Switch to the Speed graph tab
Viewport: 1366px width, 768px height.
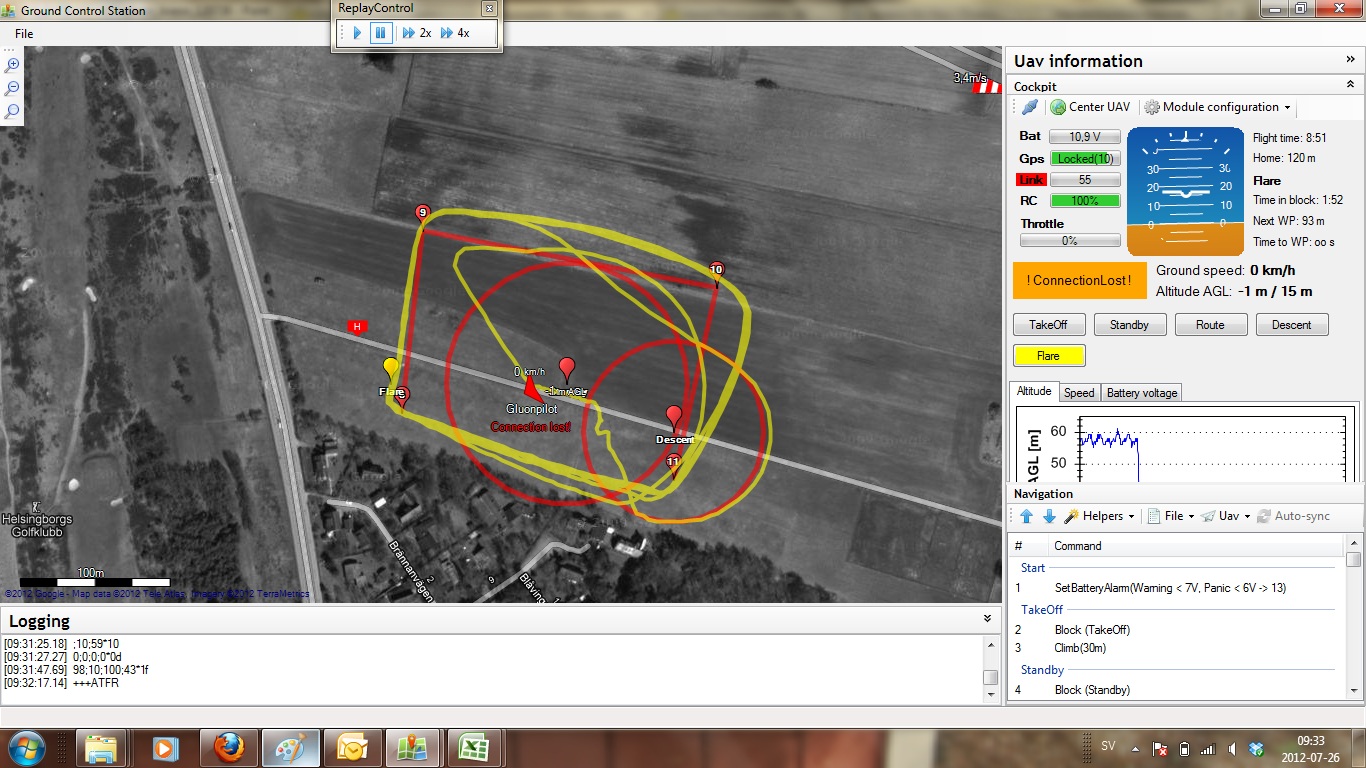tap(1079, 393)
